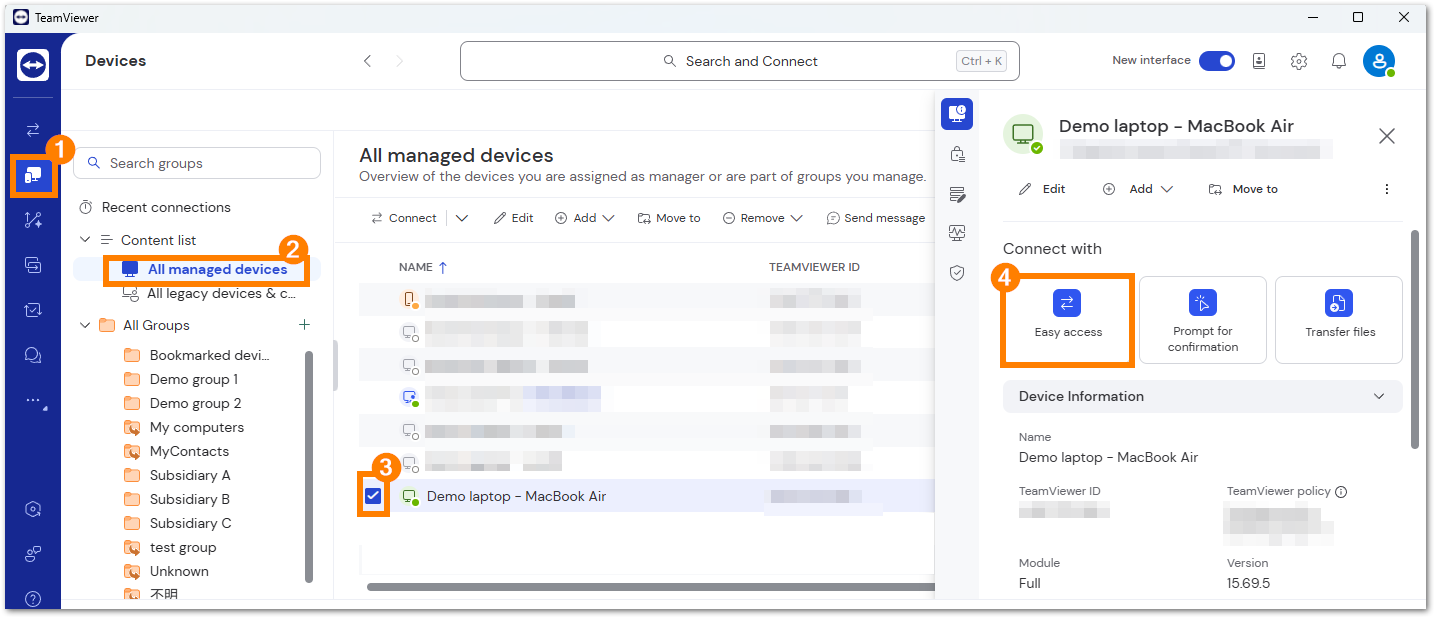The image size is (1435, 618).
Task: Open the notifications bell
Action: pyautogui.click(x=1339, y=61)
